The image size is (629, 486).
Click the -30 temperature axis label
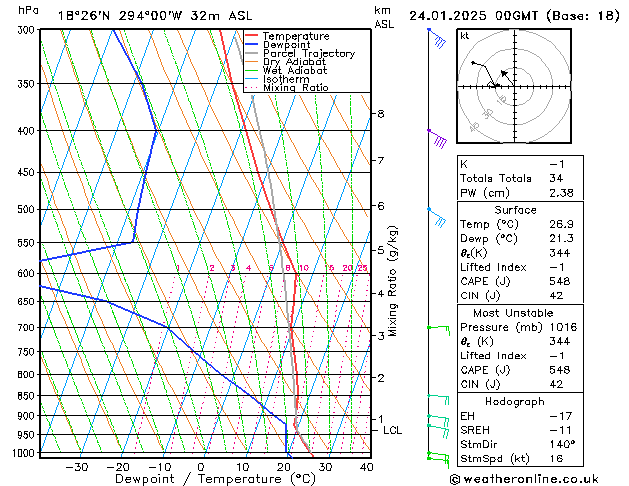click(x=77, y=467)
